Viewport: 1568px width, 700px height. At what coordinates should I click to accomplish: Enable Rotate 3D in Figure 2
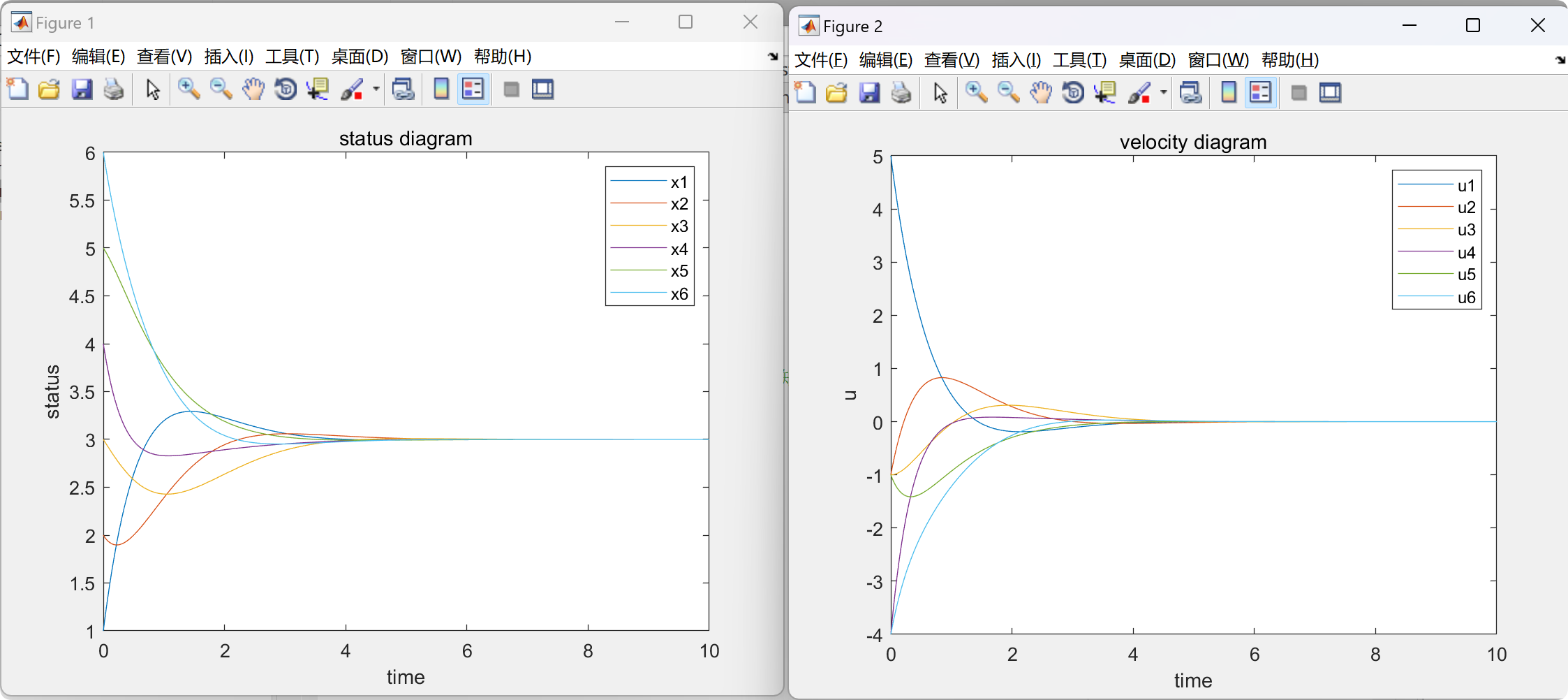pos(1074,92)
